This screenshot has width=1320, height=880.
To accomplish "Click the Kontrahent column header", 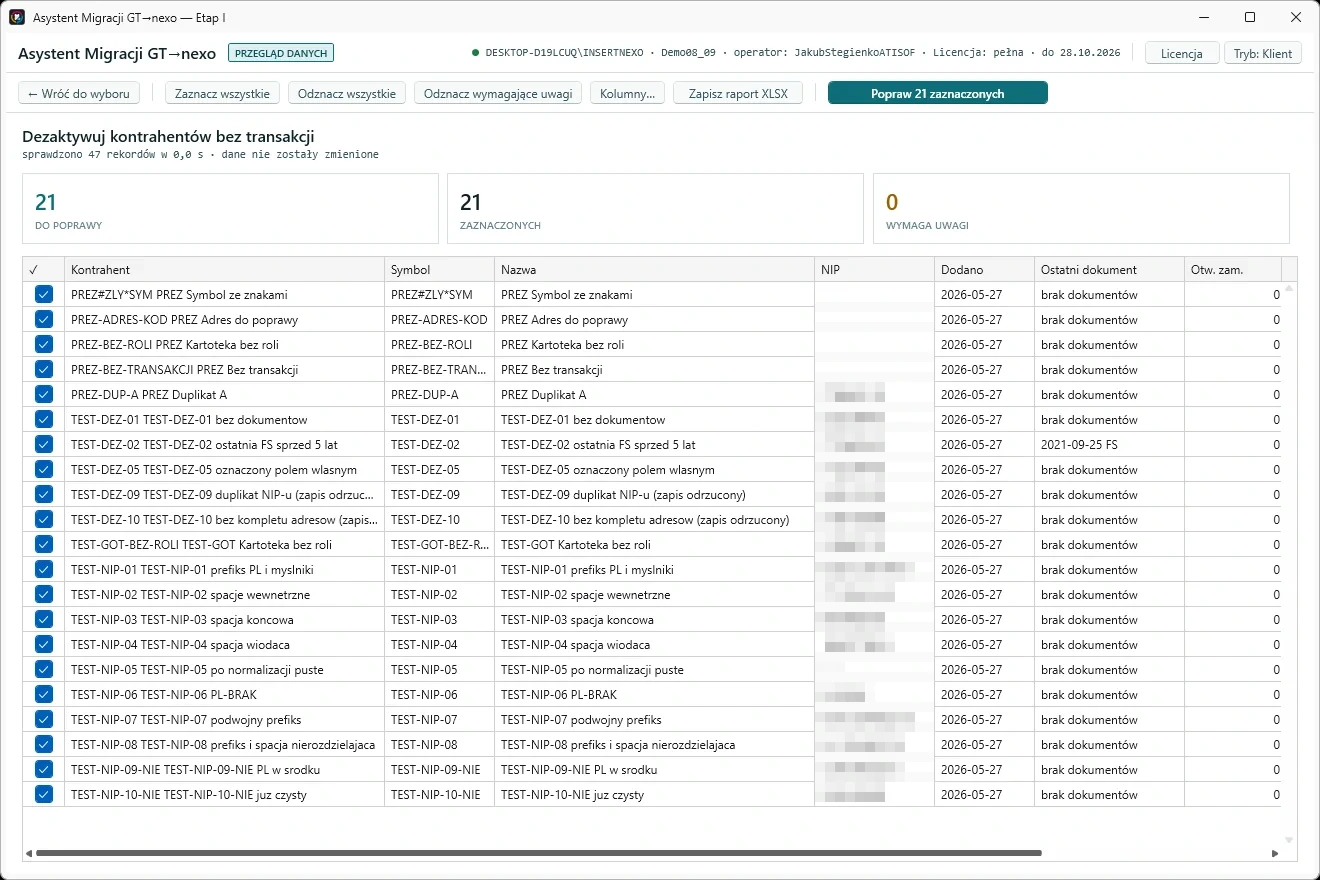I will 225,270.
